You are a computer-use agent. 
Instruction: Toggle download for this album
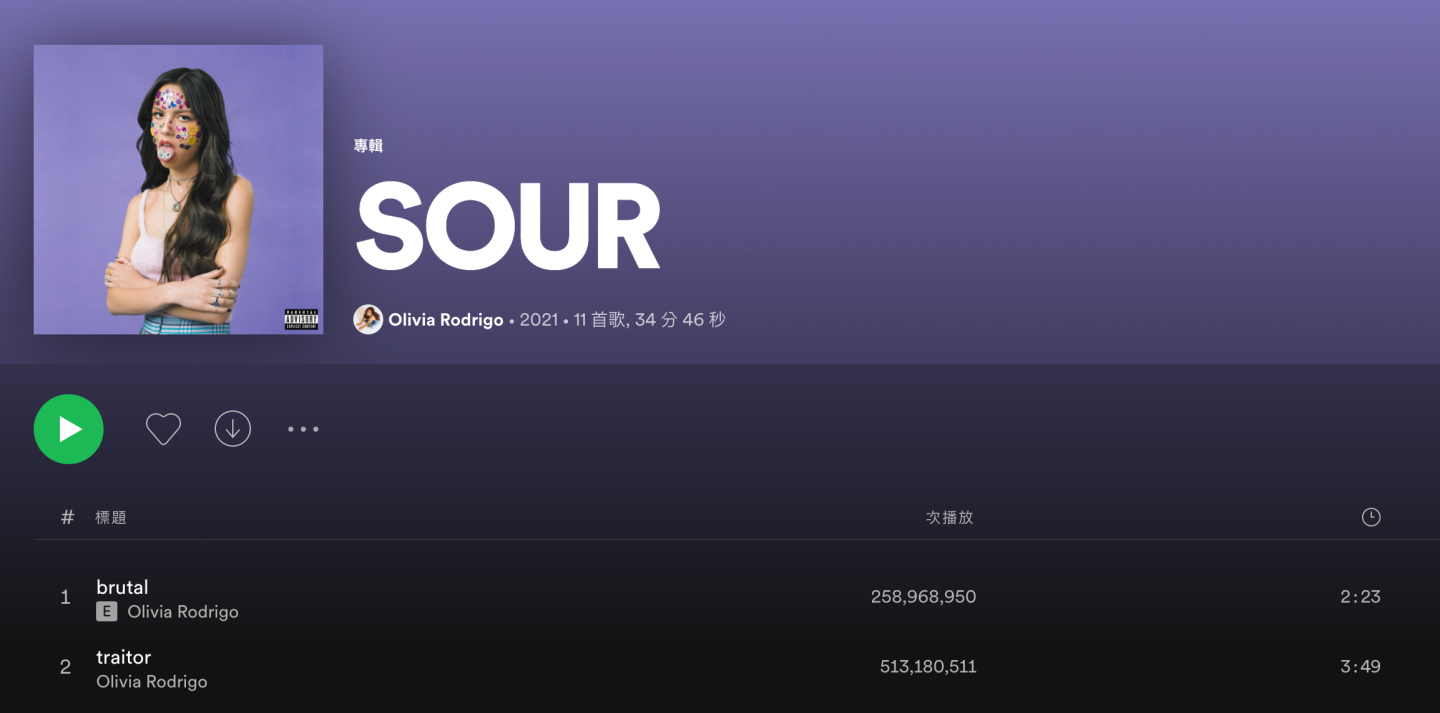(x=232, y=428)
